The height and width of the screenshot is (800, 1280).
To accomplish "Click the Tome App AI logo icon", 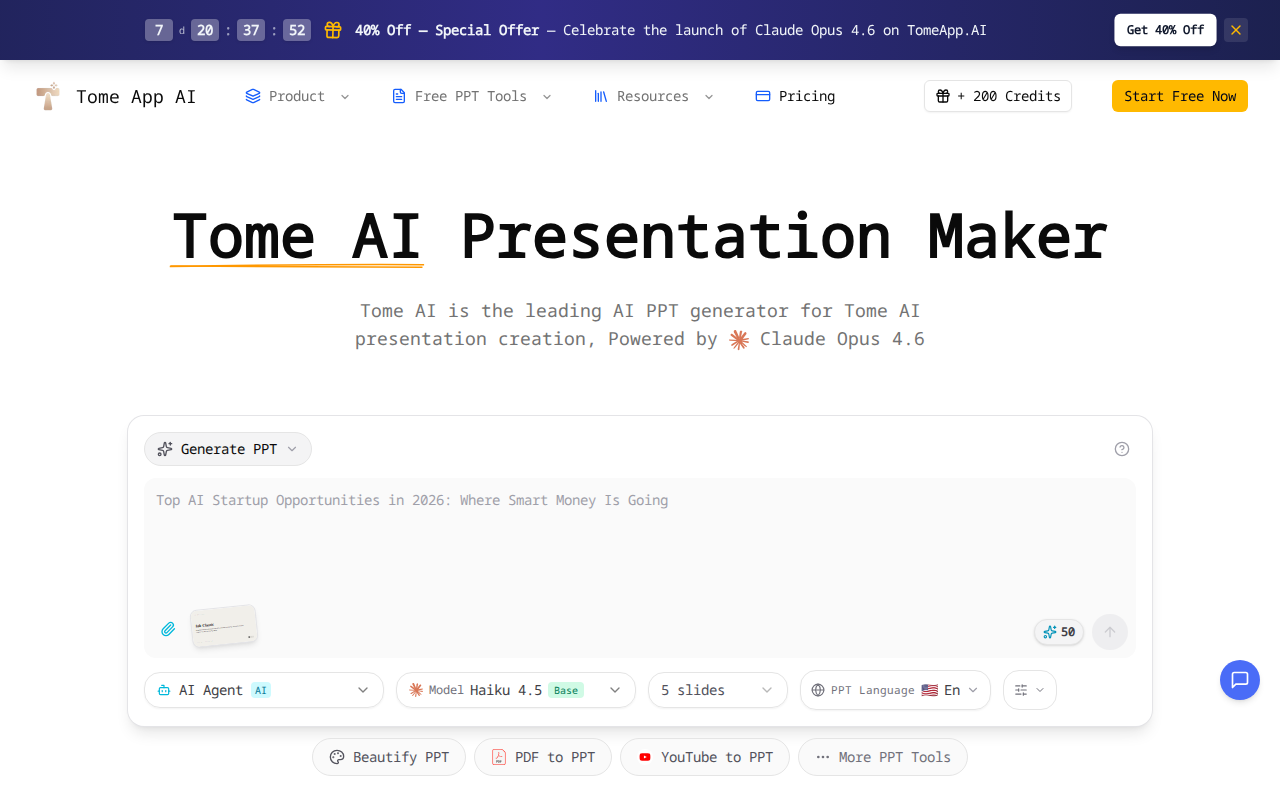I will pyautogui.click(x=48, y=96).
